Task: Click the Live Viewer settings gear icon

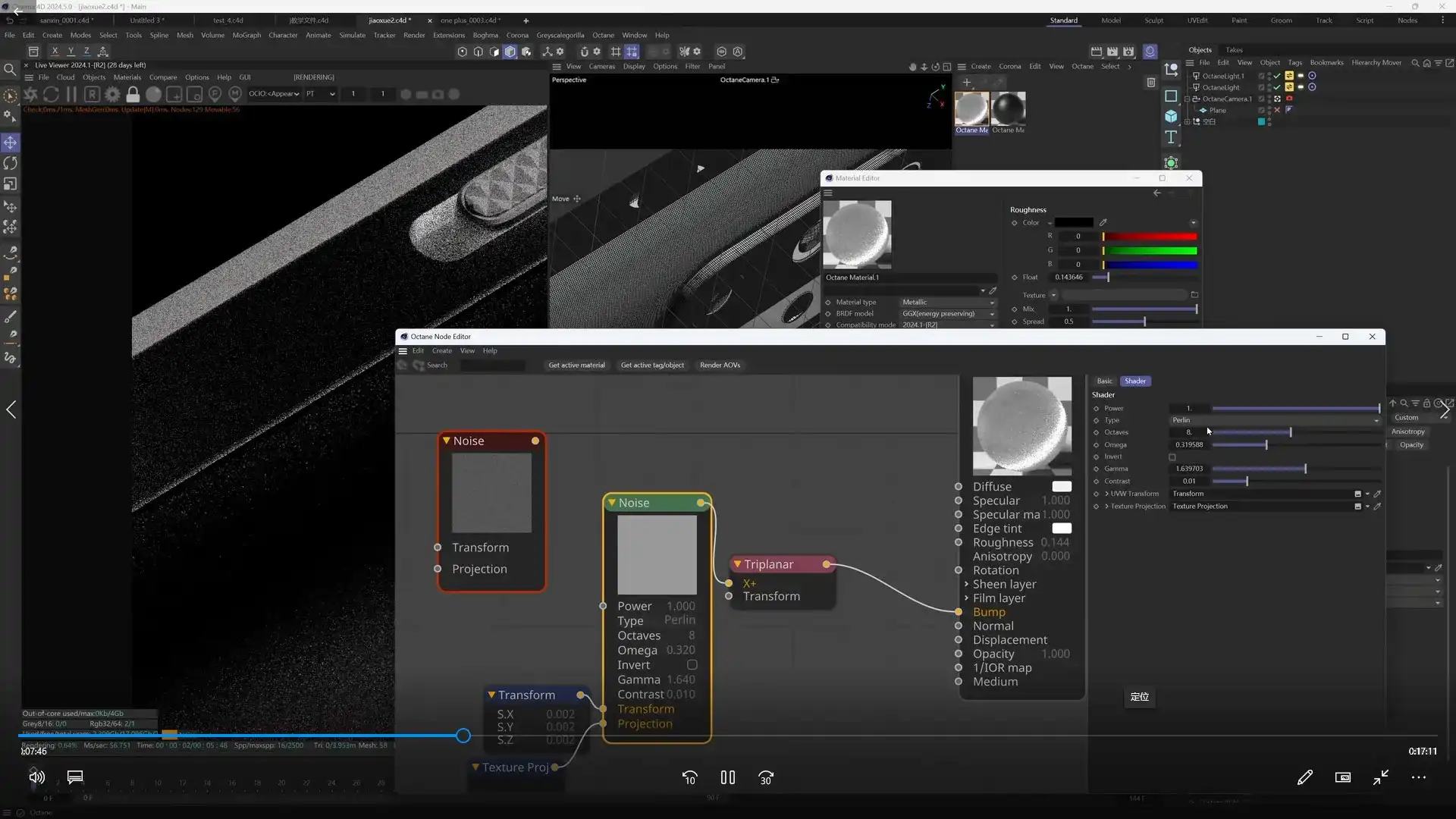Action: pyautogui.click(x=112, y=94)
